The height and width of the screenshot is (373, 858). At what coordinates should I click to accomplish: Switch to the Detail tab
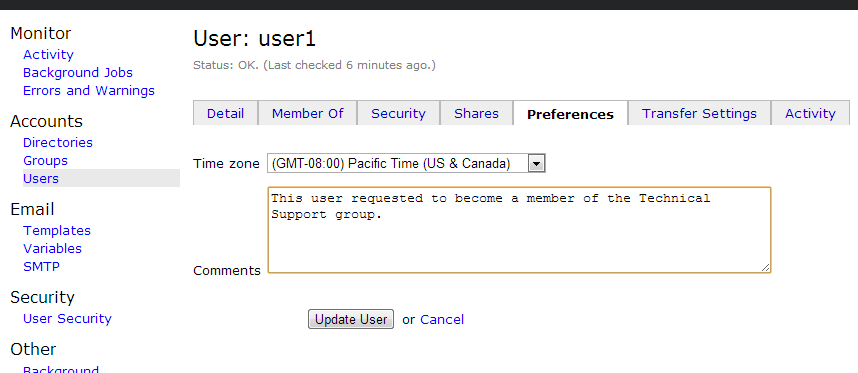pos(225,113)
